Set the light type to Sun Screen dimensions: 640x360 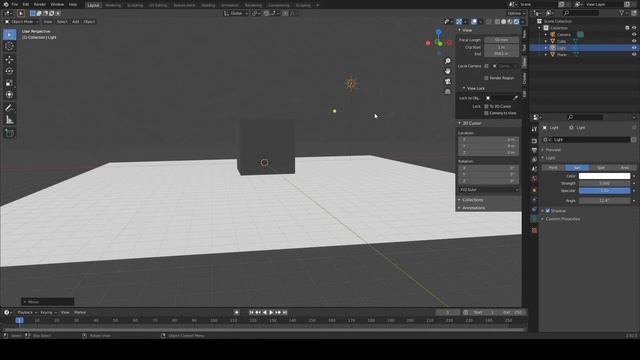click(x=577, y=168)
